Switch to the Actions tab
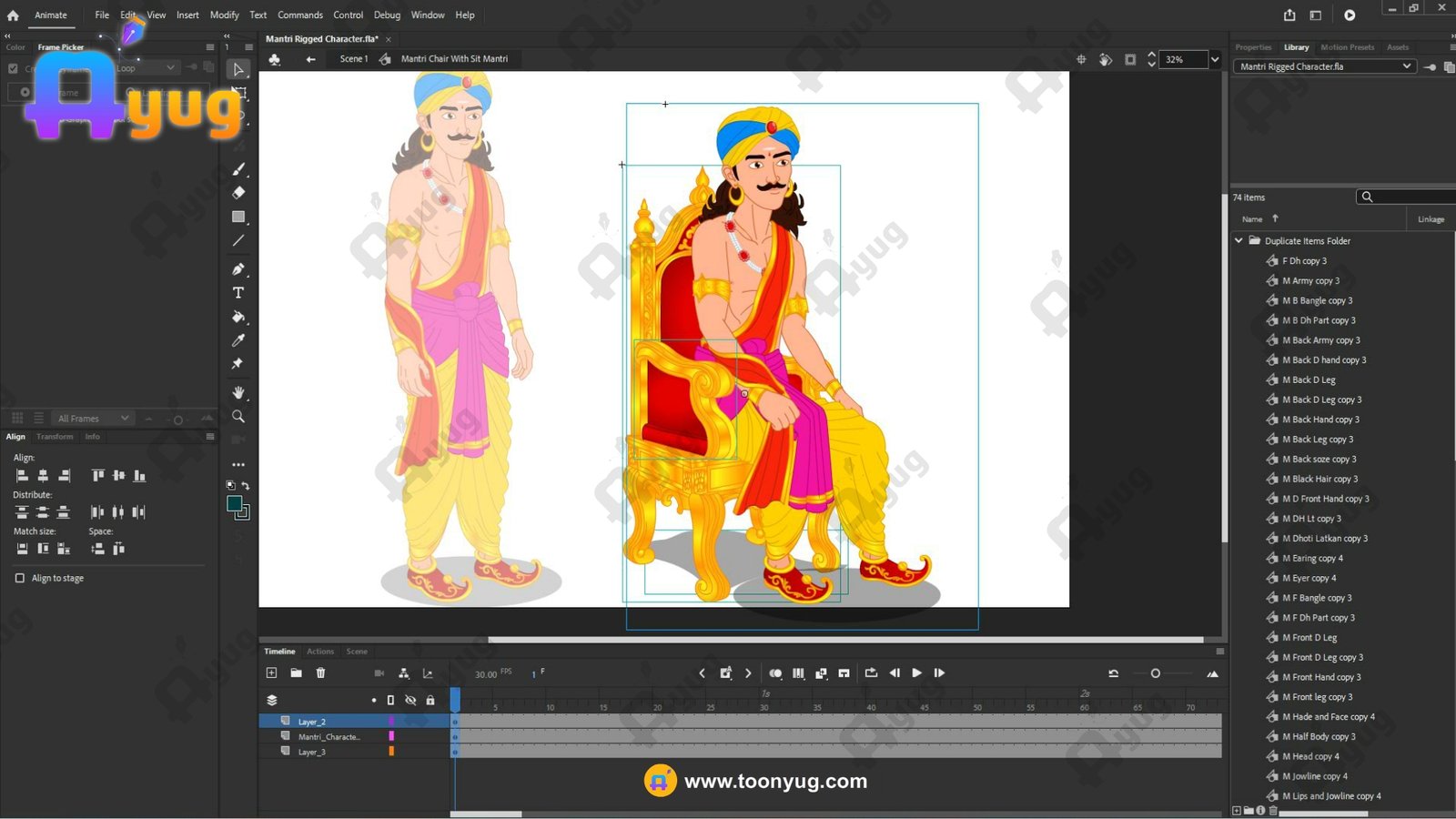Image resolution: width=1456 pixels, height=819 pixels. coord(320,652)
